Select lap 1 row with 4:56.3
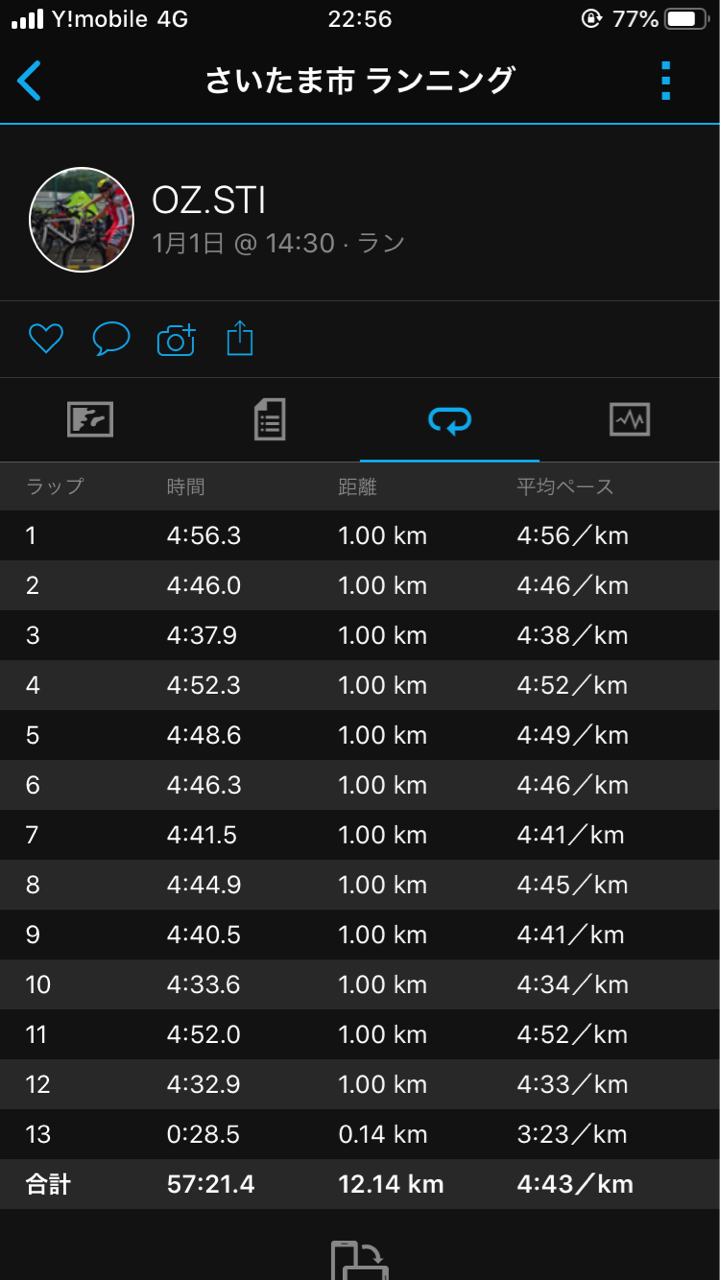The width and height of the screenshot is (720, 1280). (360, 535)
